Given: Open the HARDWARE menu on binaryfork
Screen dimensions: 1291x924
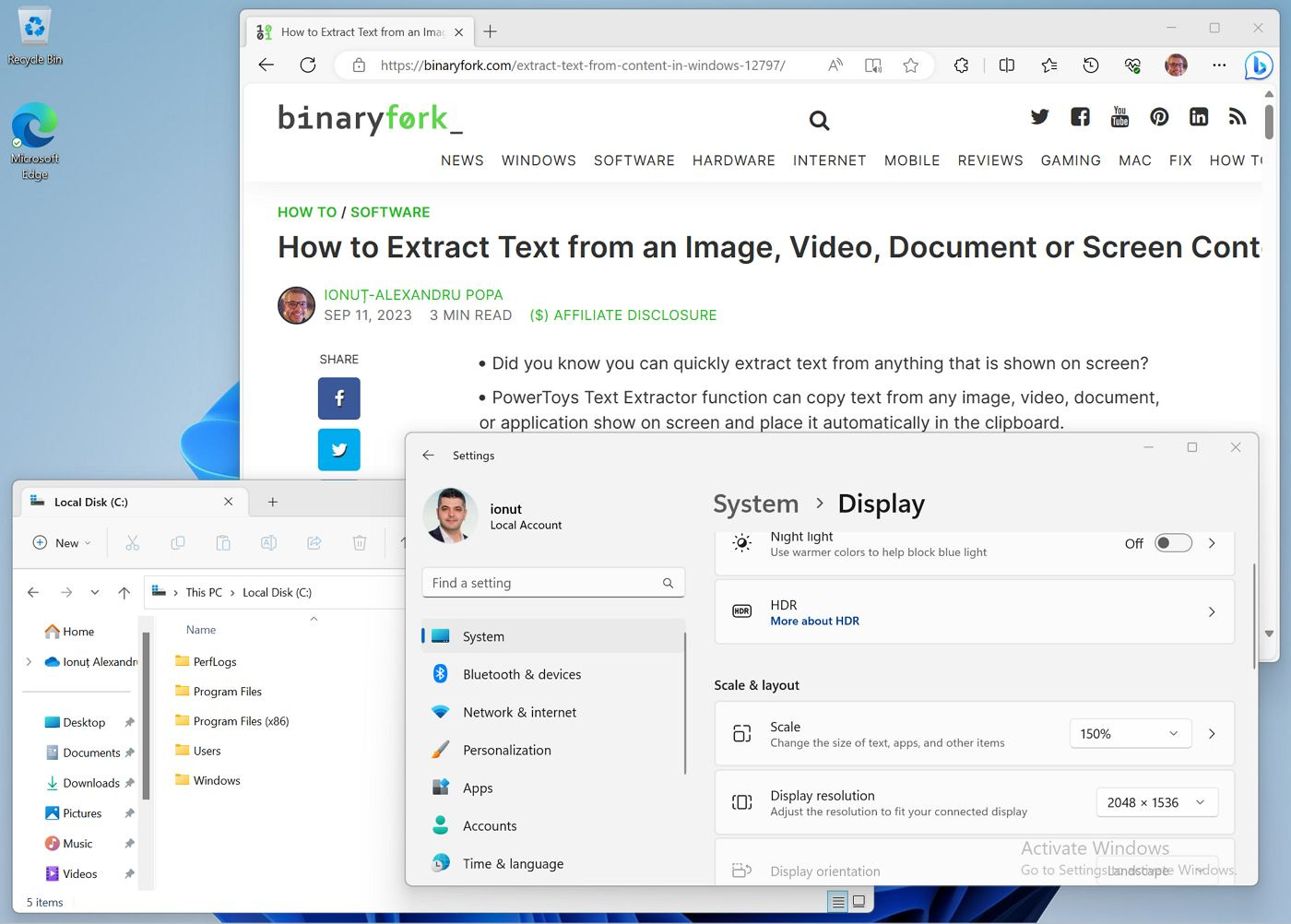Looking at the screenshot, I should tap(733, 160).
